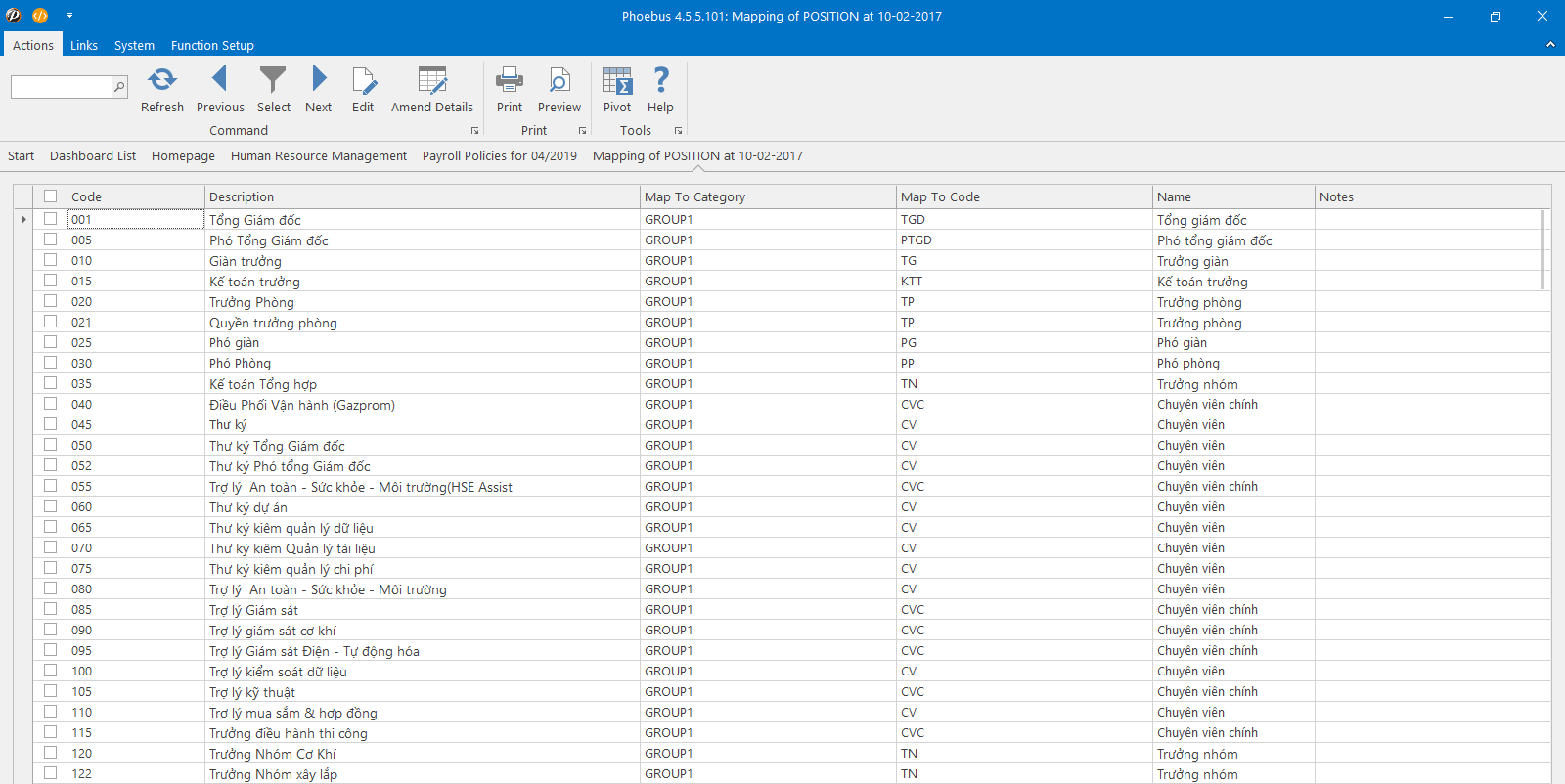Check the row checkbox for code 075
The height and width of the screenshot is (784, 1565).
pos(50,568)
